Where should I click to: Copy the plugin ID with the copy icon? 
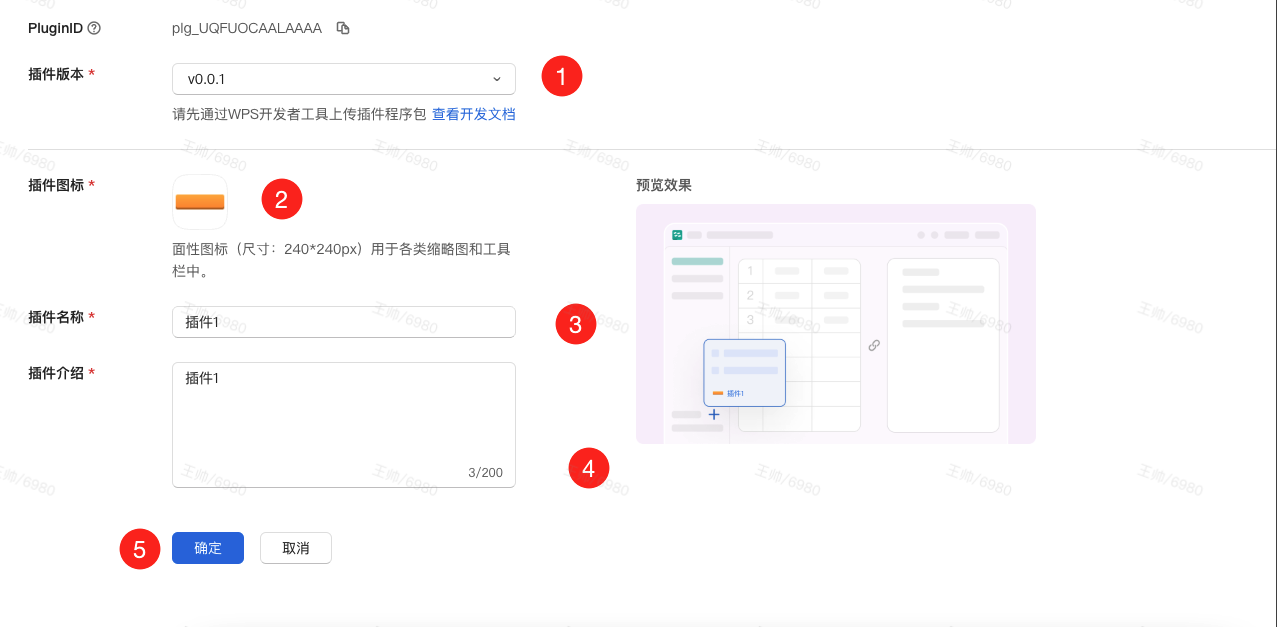pyautogui.click(x=343, y=28)
